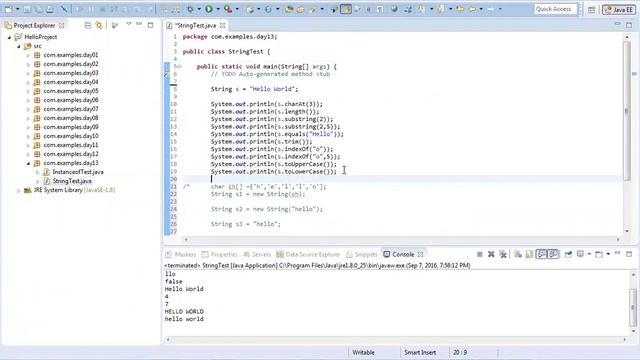Click the Save icon in toolbar
The width and height of the screenshot is (640, 360).
pyautogui.click(x=27, y=9)
